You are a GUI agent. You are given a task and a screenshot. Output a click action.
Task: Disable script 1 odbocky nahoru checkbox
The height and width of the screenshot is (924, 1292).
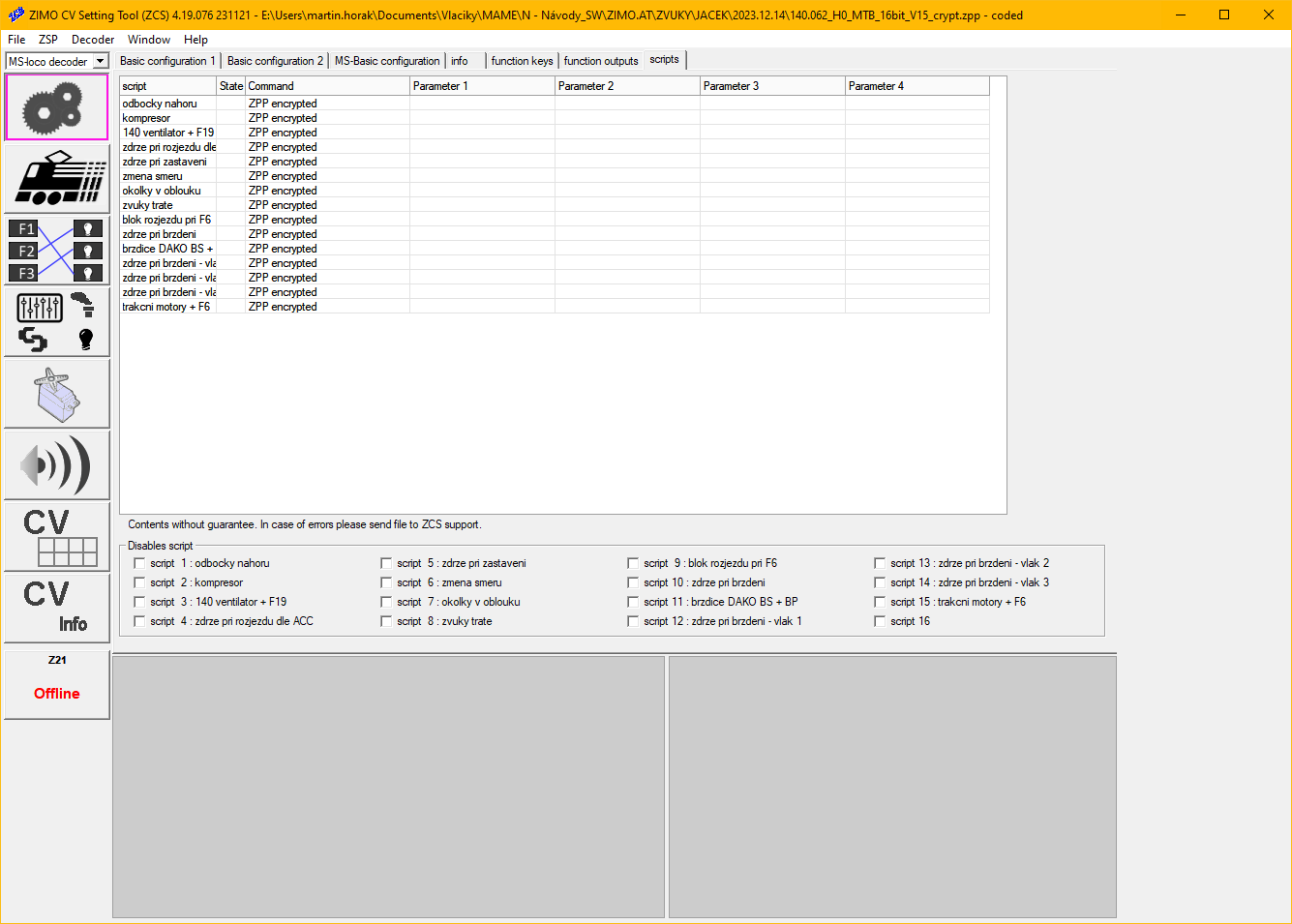[139, 563]
